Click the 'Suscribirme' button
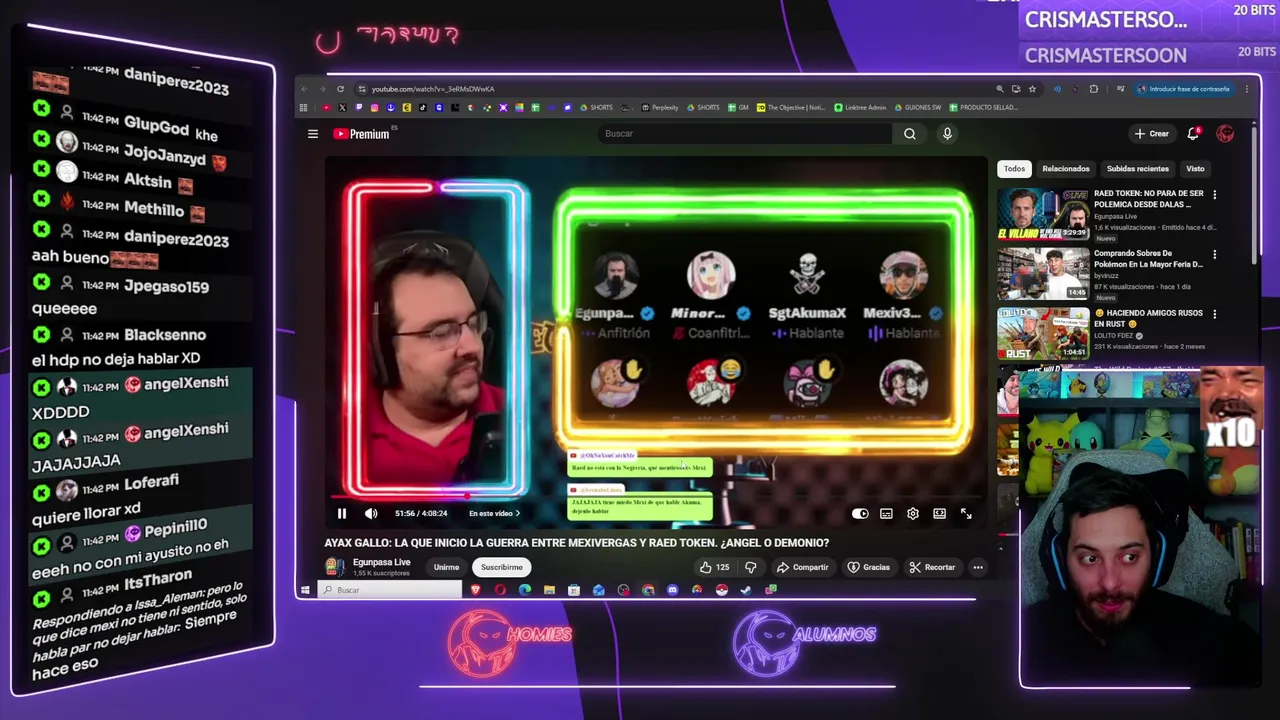1280x720 pixels. (x=502, y=567)
